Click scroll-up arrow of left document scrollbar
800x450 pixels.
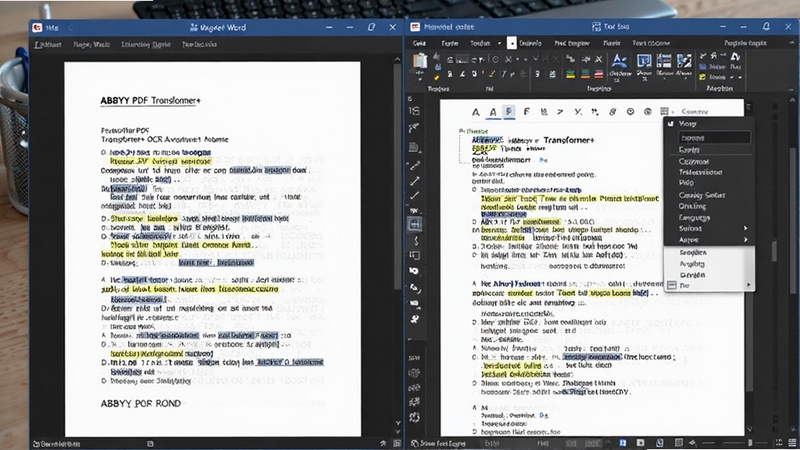(x=397, y=59)
